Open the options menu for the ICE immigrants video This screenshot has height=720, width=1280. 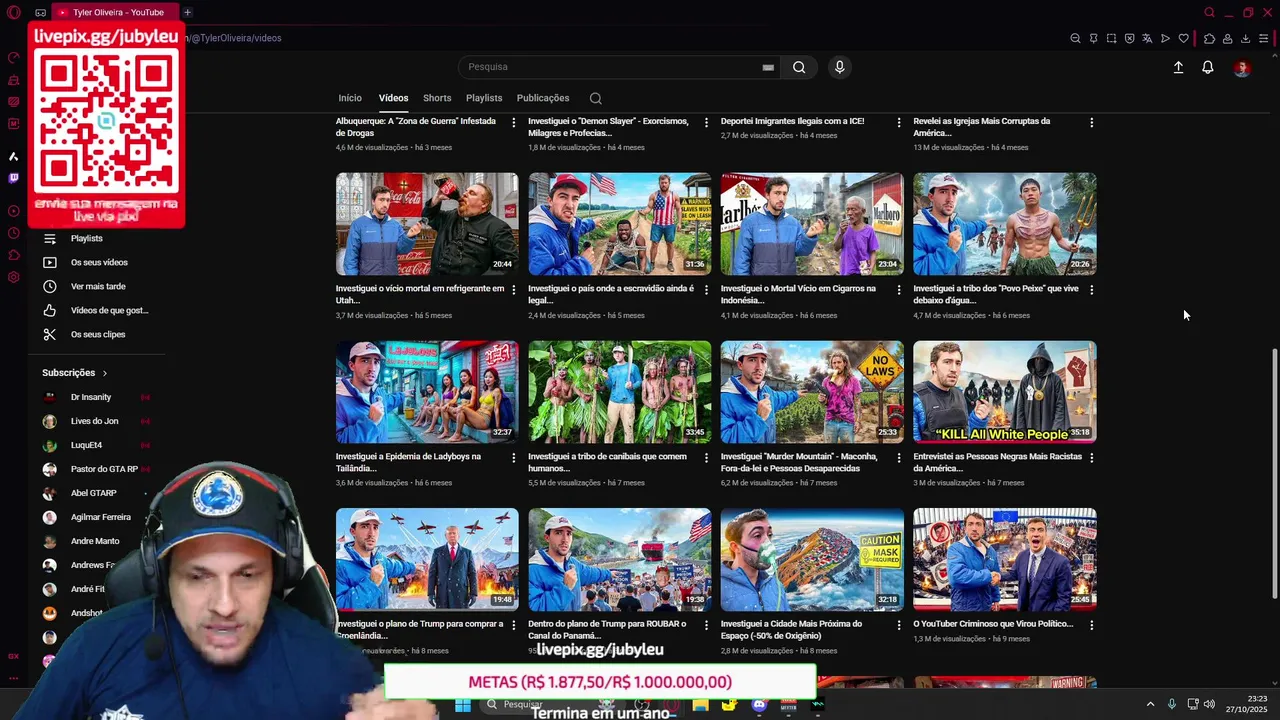[x=898, y=122]
